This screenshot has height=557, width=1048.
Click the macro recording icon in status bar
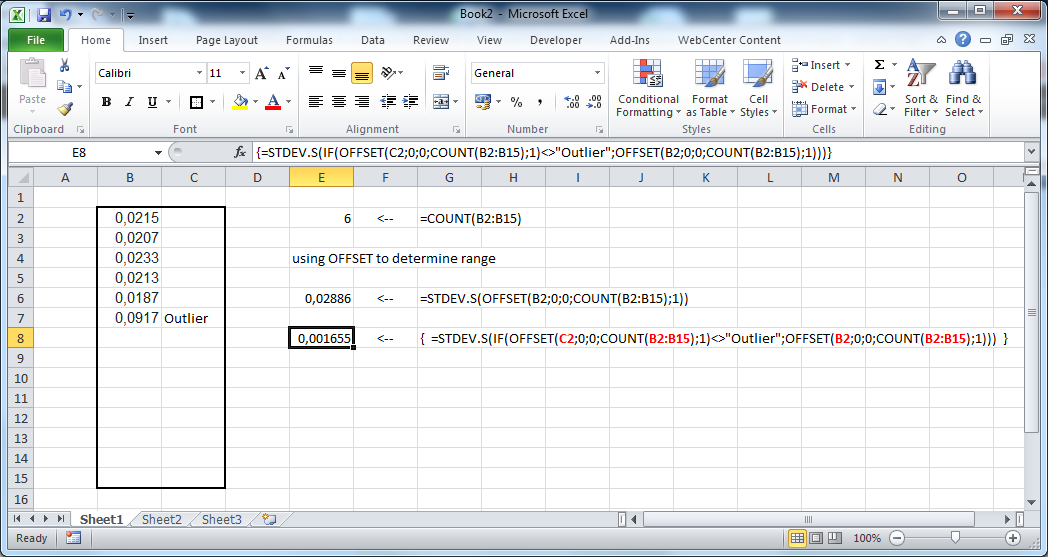tap(74, 538)
